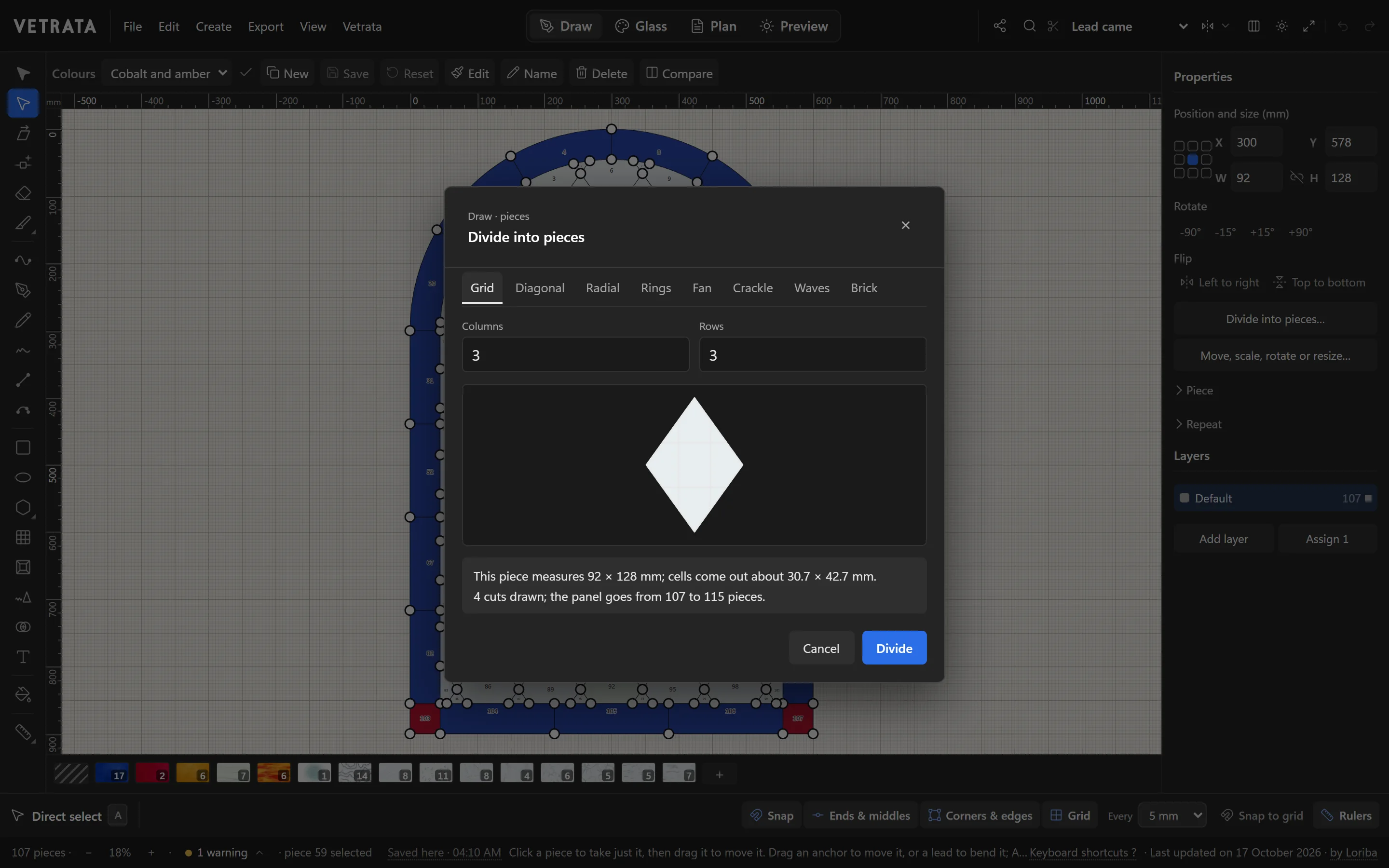Select the paint bucket fill tool
This screenshot has width=1389, height=868.
pos(23,694)
